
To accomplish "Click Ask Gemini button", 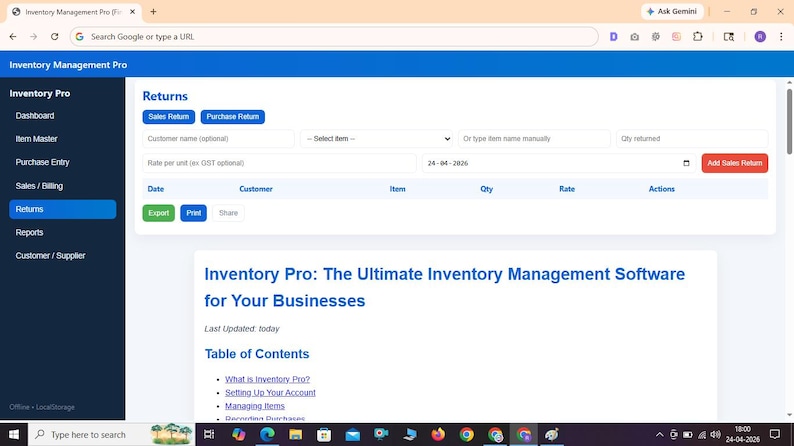I will [672, 11].
